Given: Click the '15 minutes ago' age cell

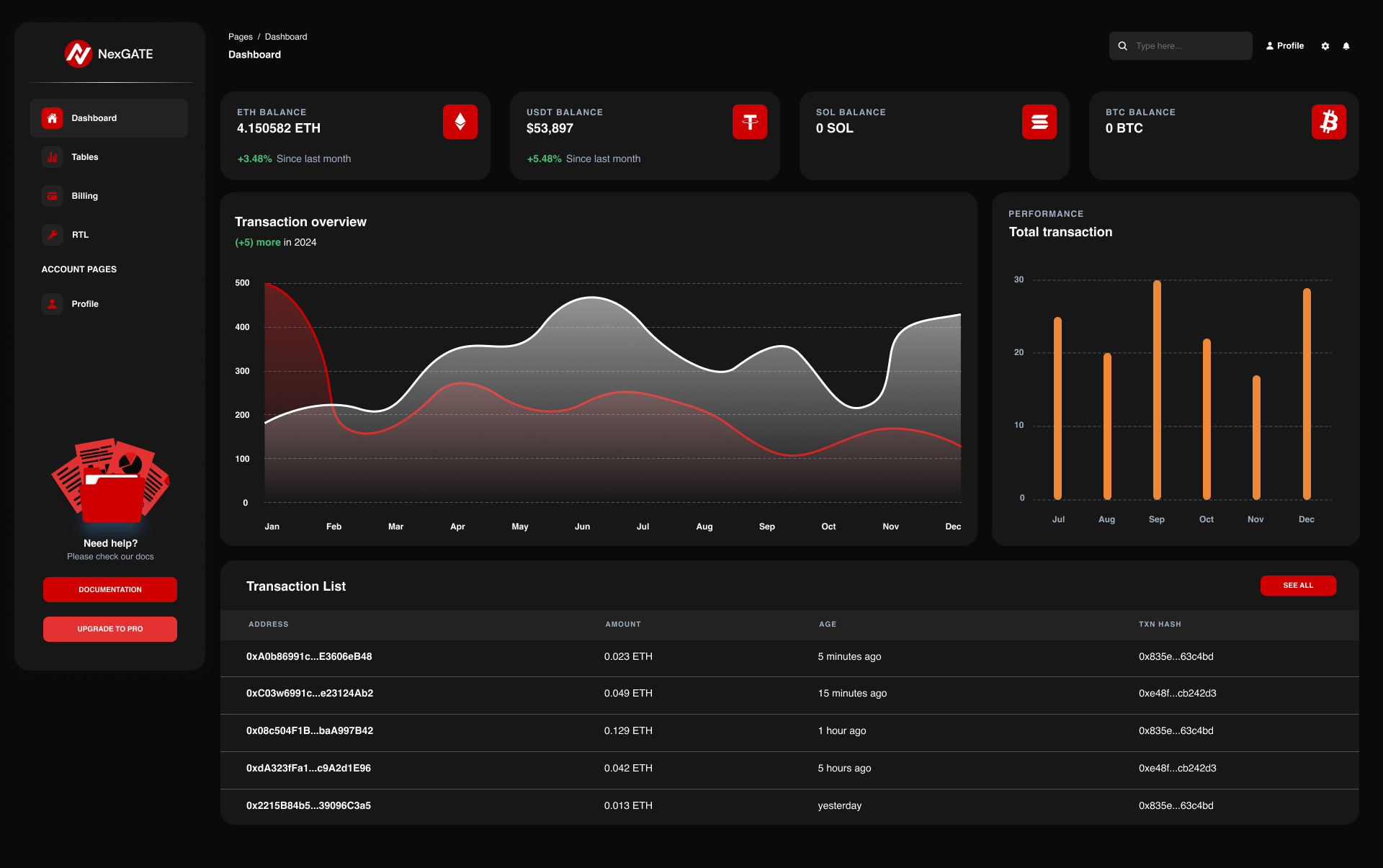Looking at the screenshot, I should point(852,693).
